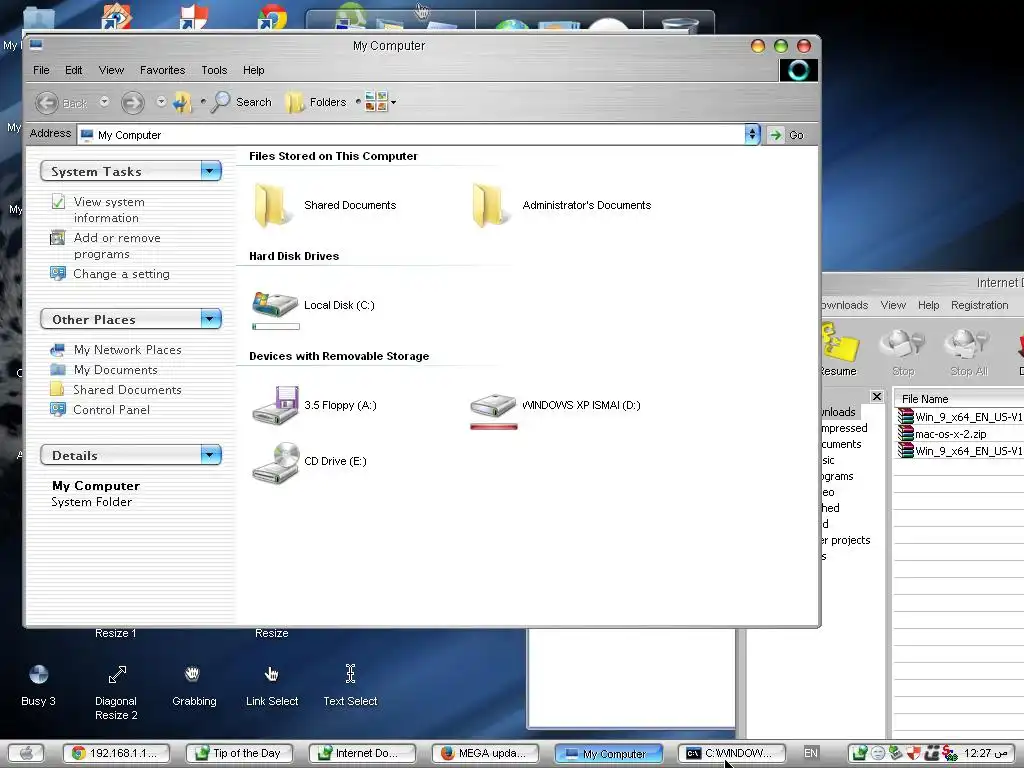Select the 3.5 Floppy (A:) drive icon

tap(275, 405)
